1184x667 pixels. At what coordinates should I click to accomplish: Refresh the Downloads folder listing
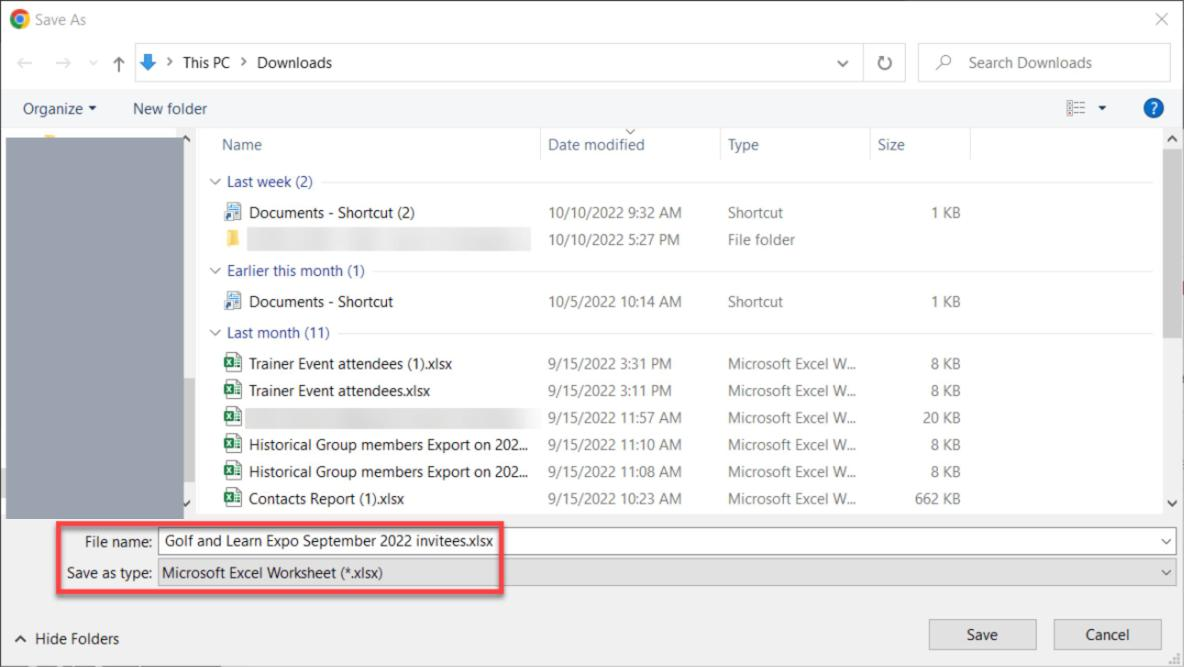click(x=884, y=63)
